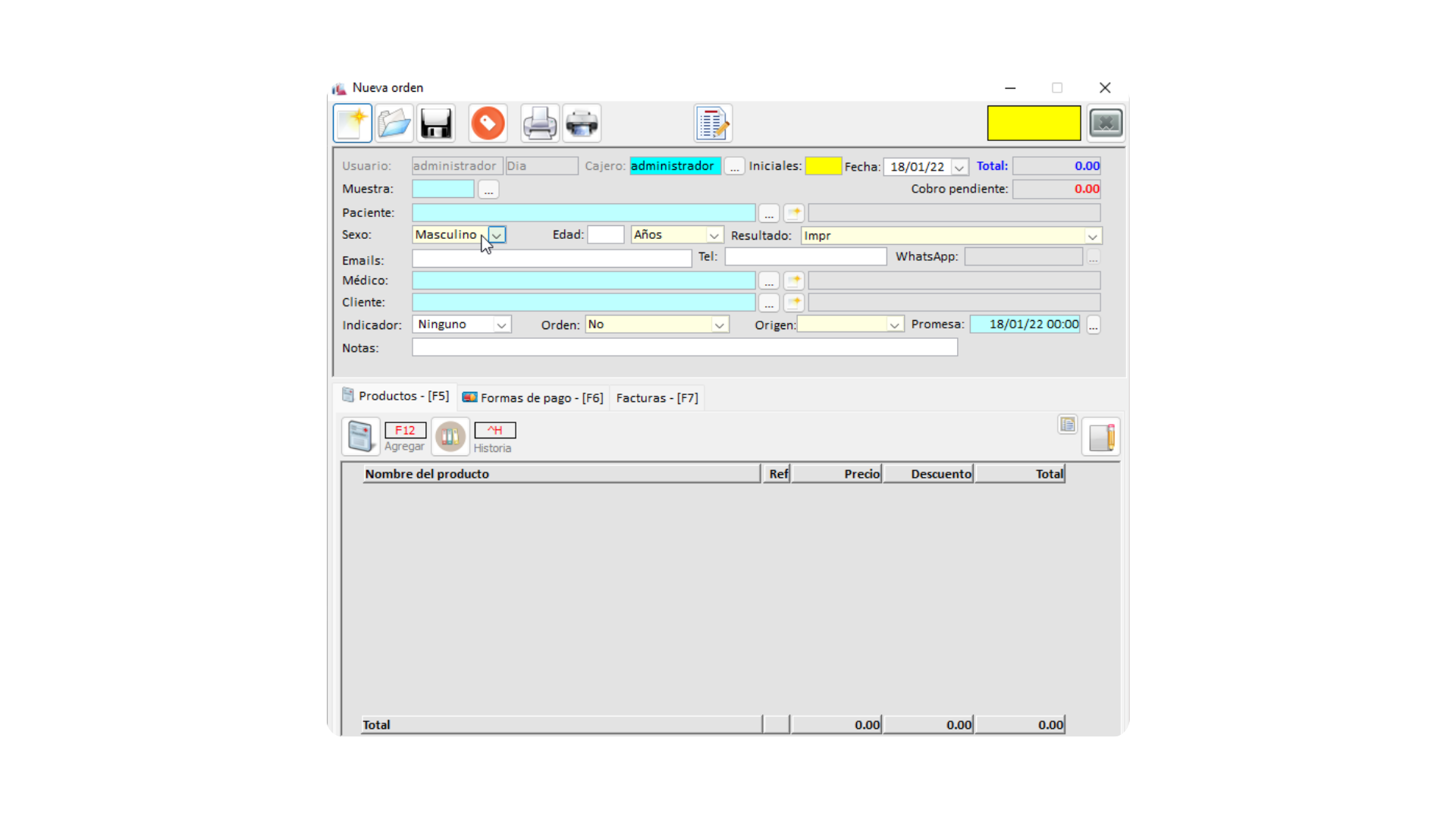Image resolution: width=1456 pixels, height=819 pixels.
Task: Click the new order sparkle icon
Action: coord(353,124)
